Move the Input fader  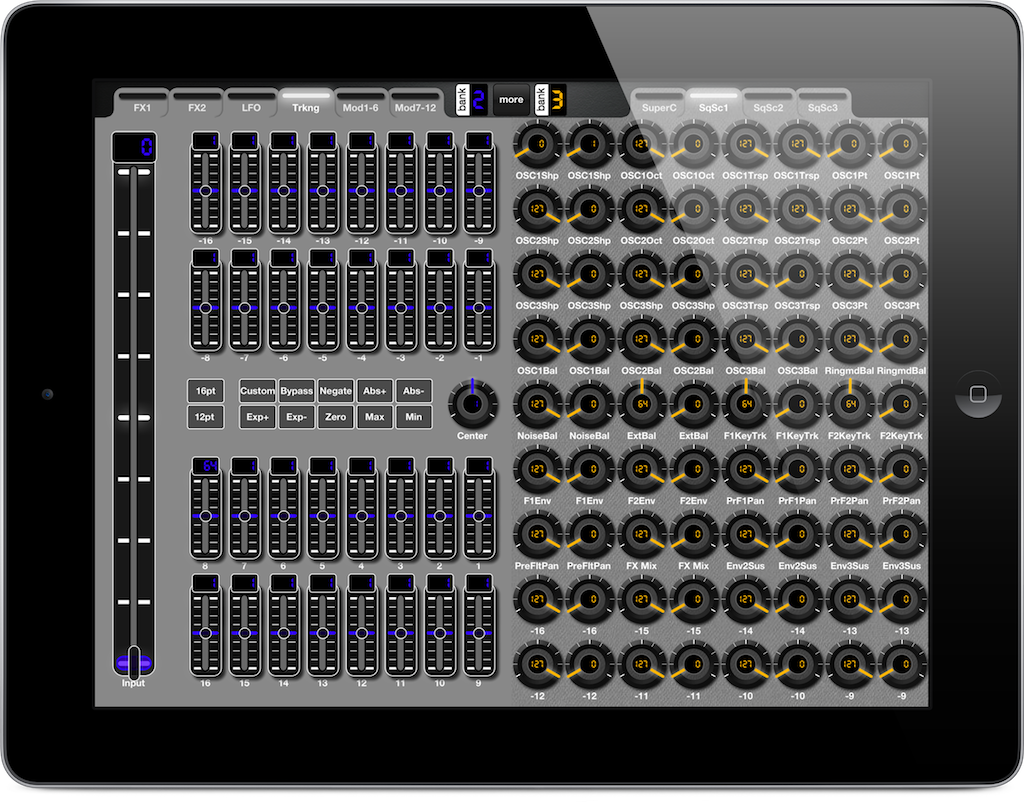(133, 660)
